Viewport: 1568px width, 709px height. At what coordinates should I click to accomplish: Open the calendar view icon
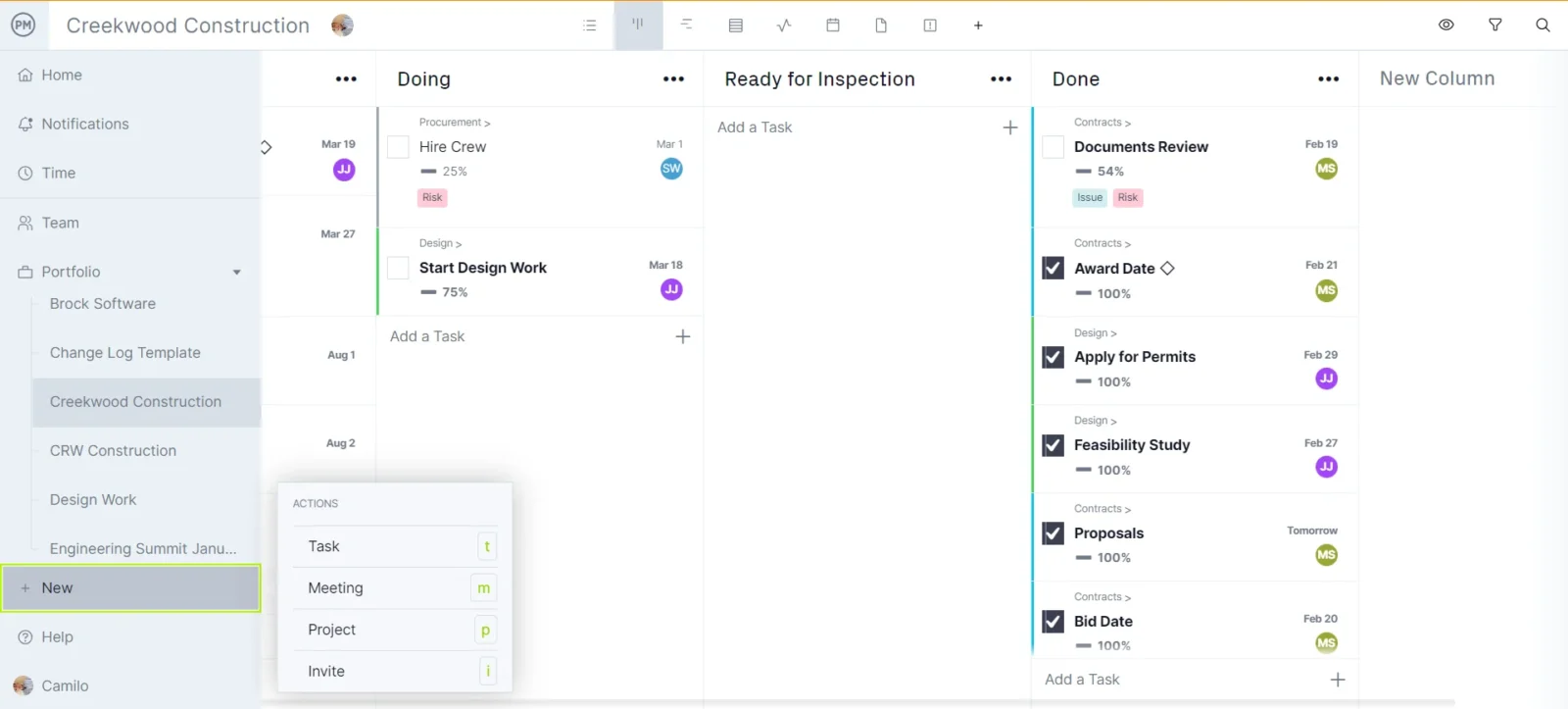pyautogui.click(x=833, y=25)
